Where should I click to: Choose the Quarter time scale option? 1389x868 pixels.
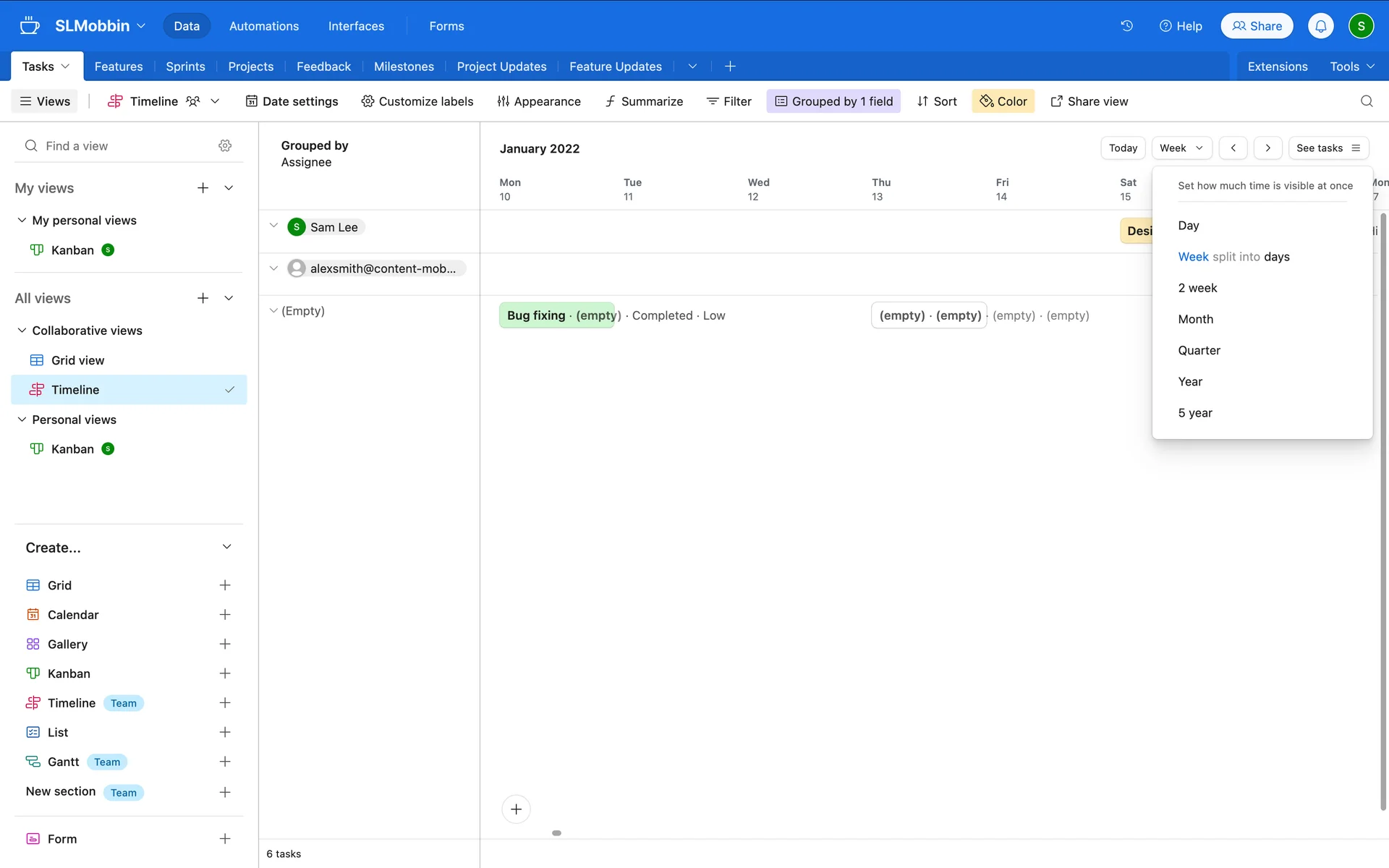1199,350
